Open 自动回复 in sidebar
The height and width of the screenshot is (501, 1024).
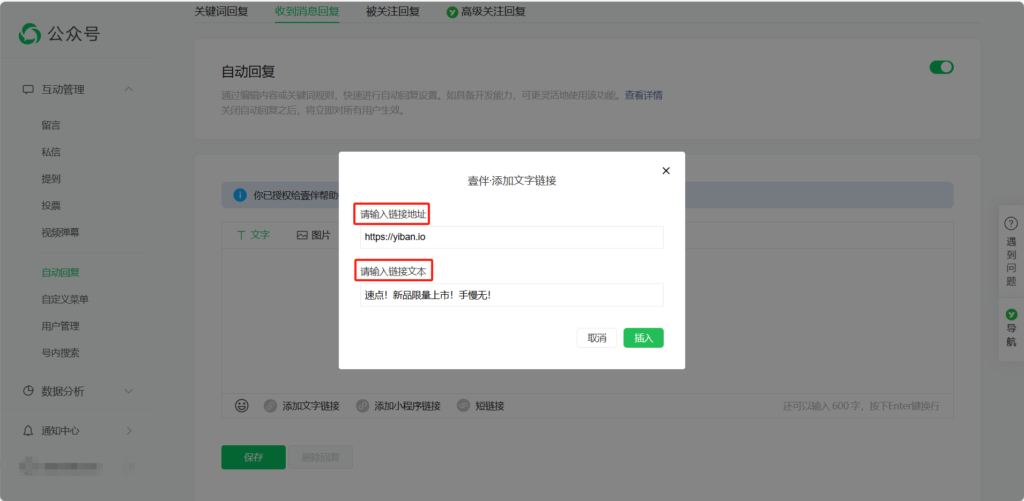pyautogui.click(x=60, y=272)
